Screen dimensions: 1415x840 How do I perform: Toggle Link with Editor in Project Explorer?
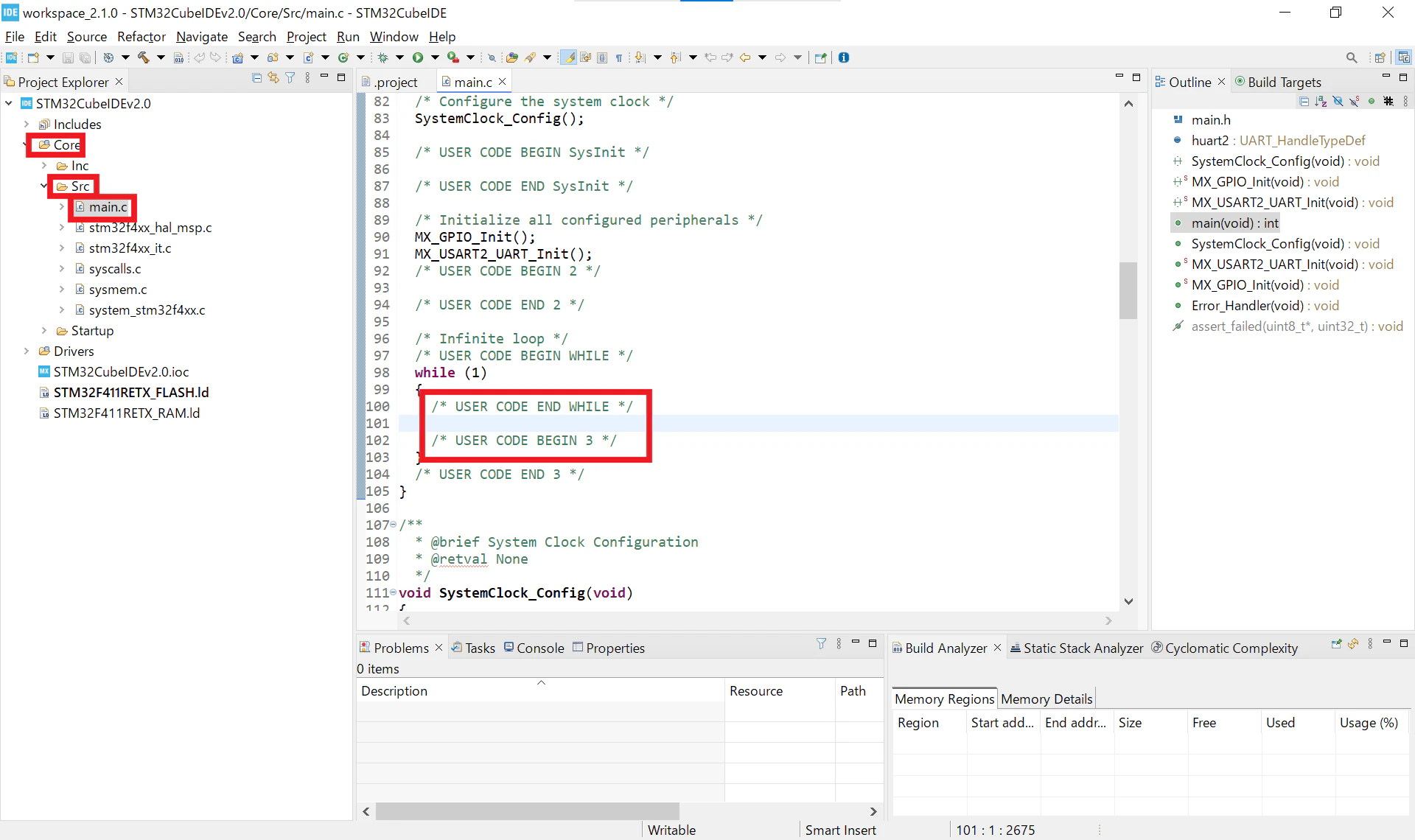pyautogui.click(x=273, y=78)
